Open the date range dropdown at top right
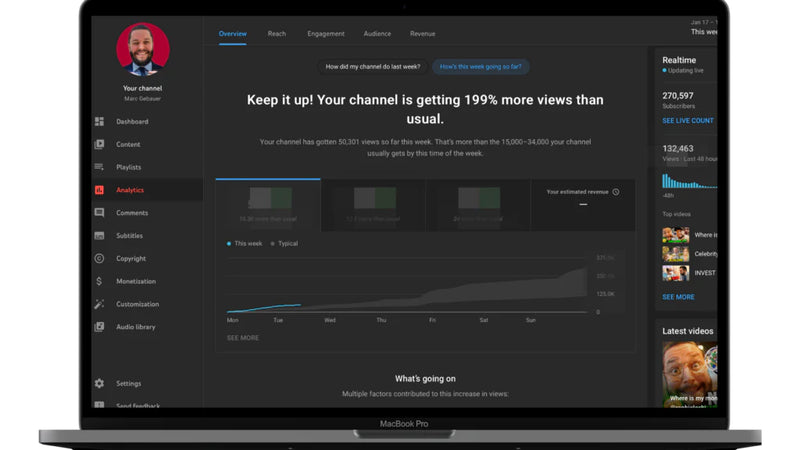The width and height of the screenshot is (800, 450). [703, 27]
